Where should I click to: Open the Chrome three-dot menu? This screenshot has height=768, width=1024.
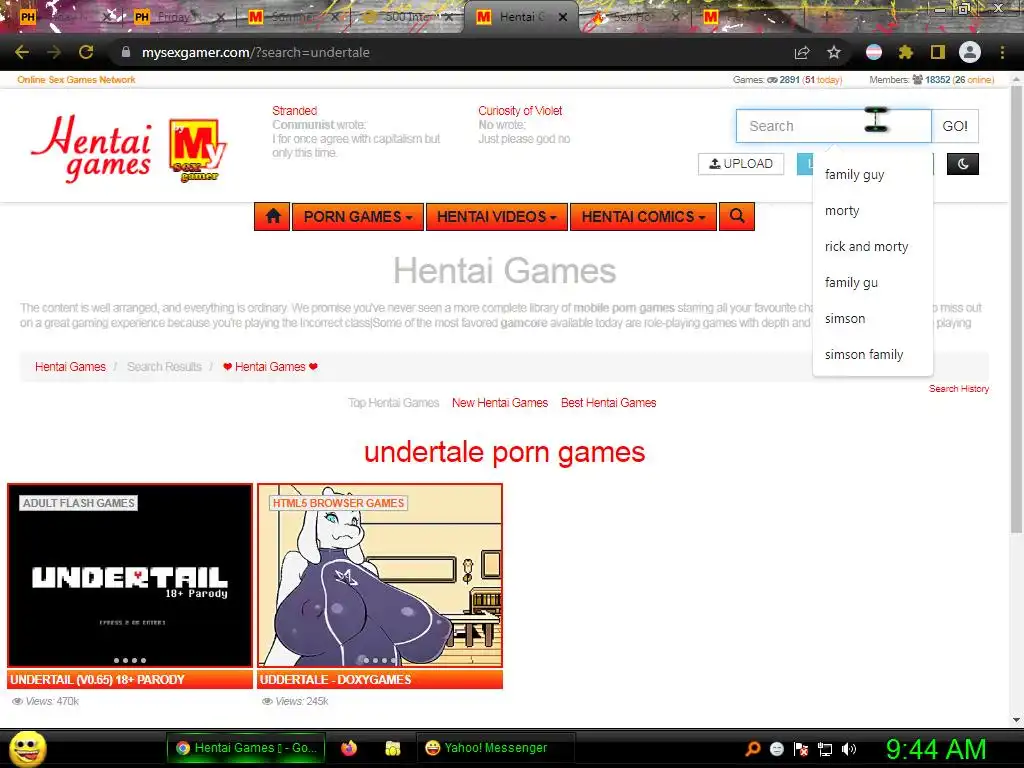1002,52
